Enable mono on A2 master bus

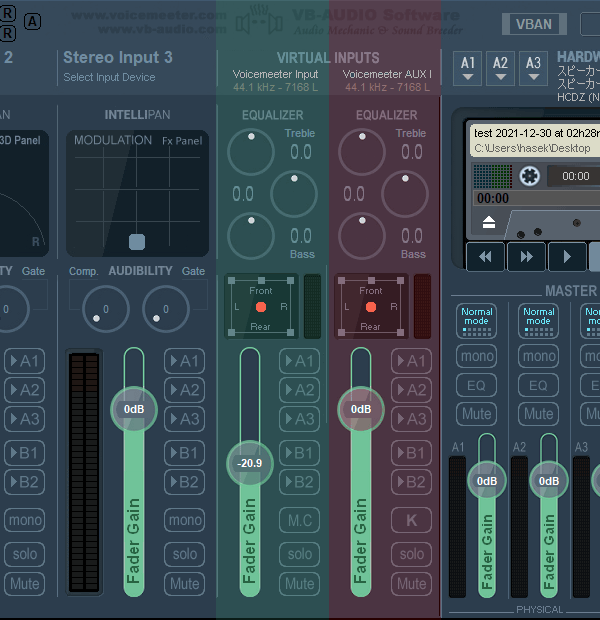538,356
